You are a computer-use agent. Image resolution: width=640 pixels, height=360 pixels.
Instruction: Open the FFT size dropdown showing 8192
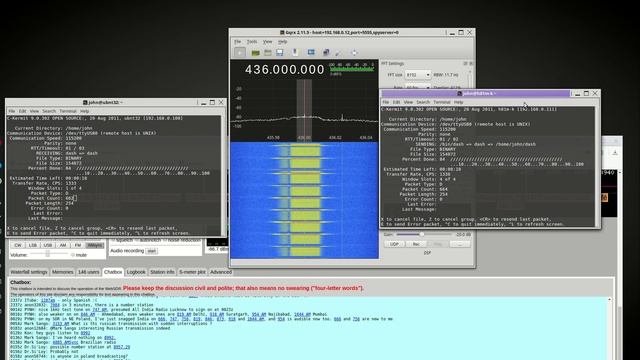click(418, 75)
